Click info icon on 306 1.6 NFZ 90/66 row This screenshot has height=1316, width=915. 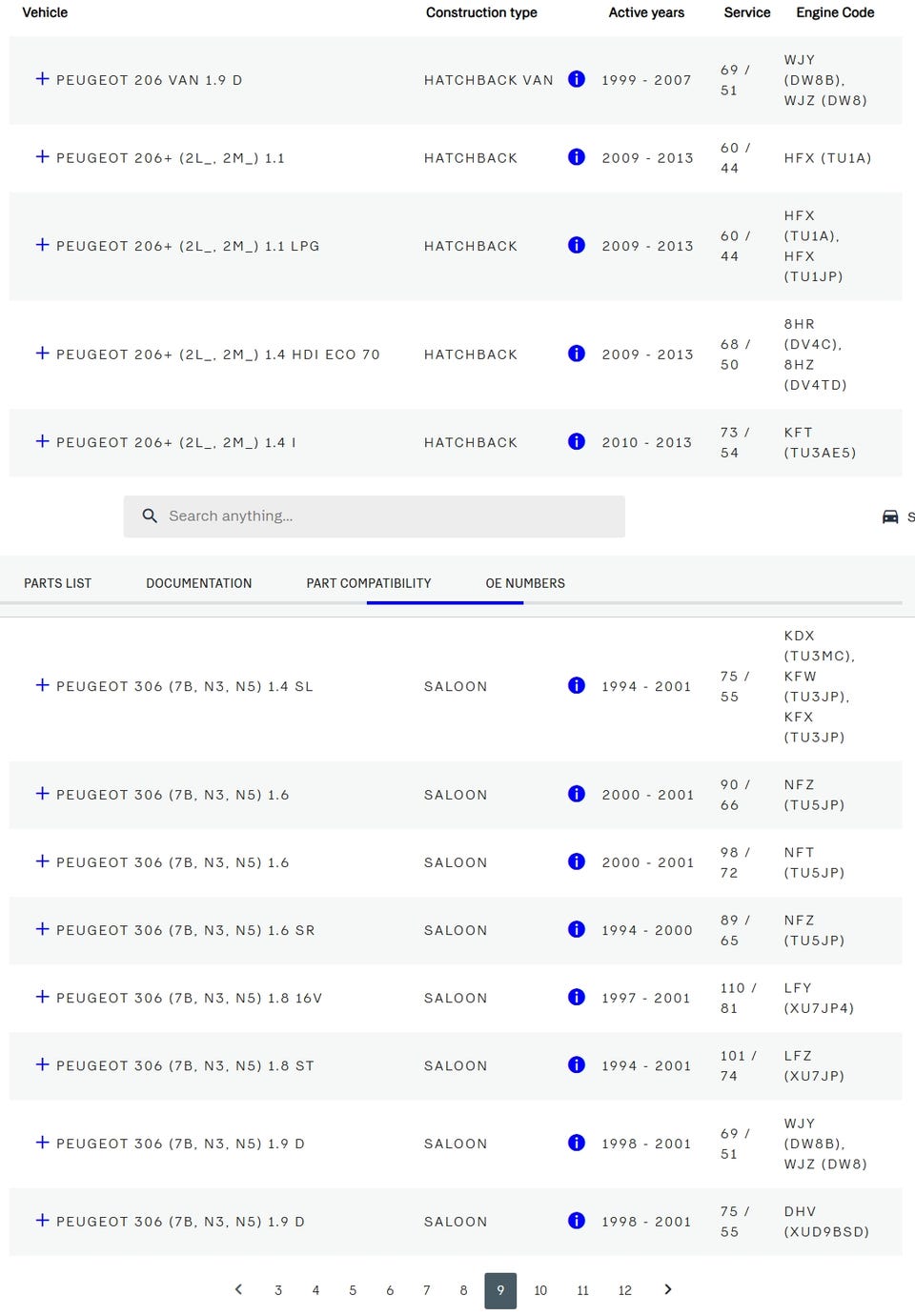tap(577, 794)
